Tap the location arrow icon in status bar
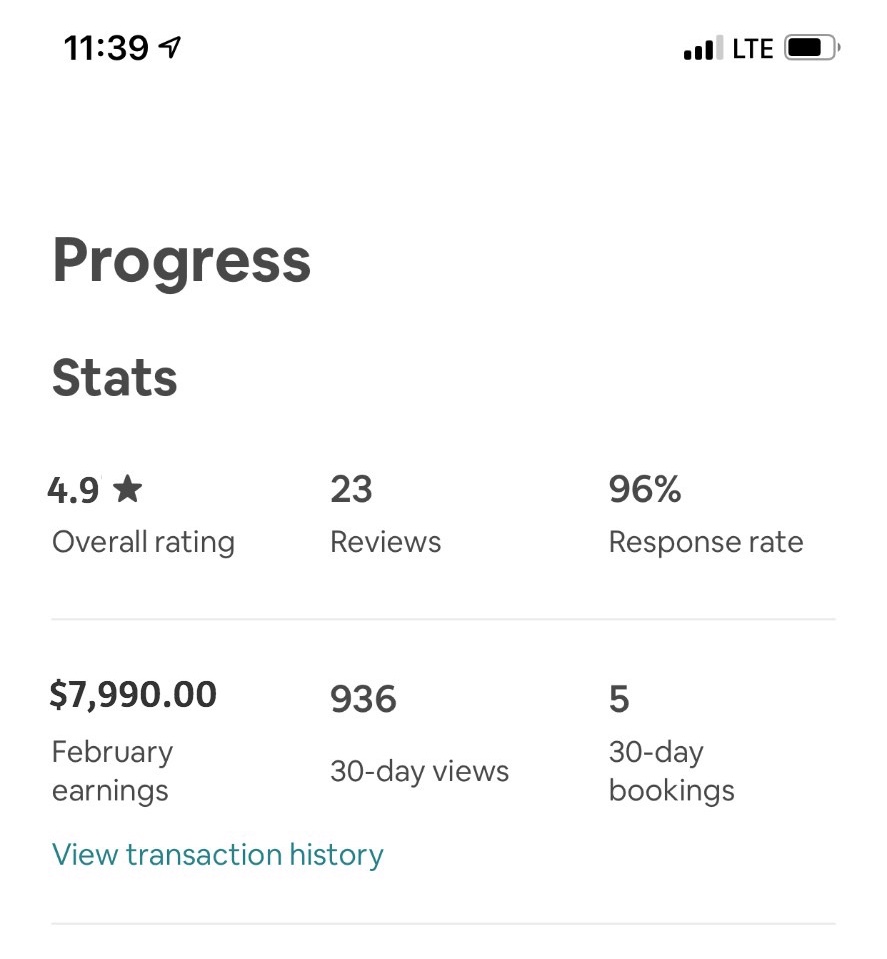This screenshot has height=959, width=887. tap(169, 47)
